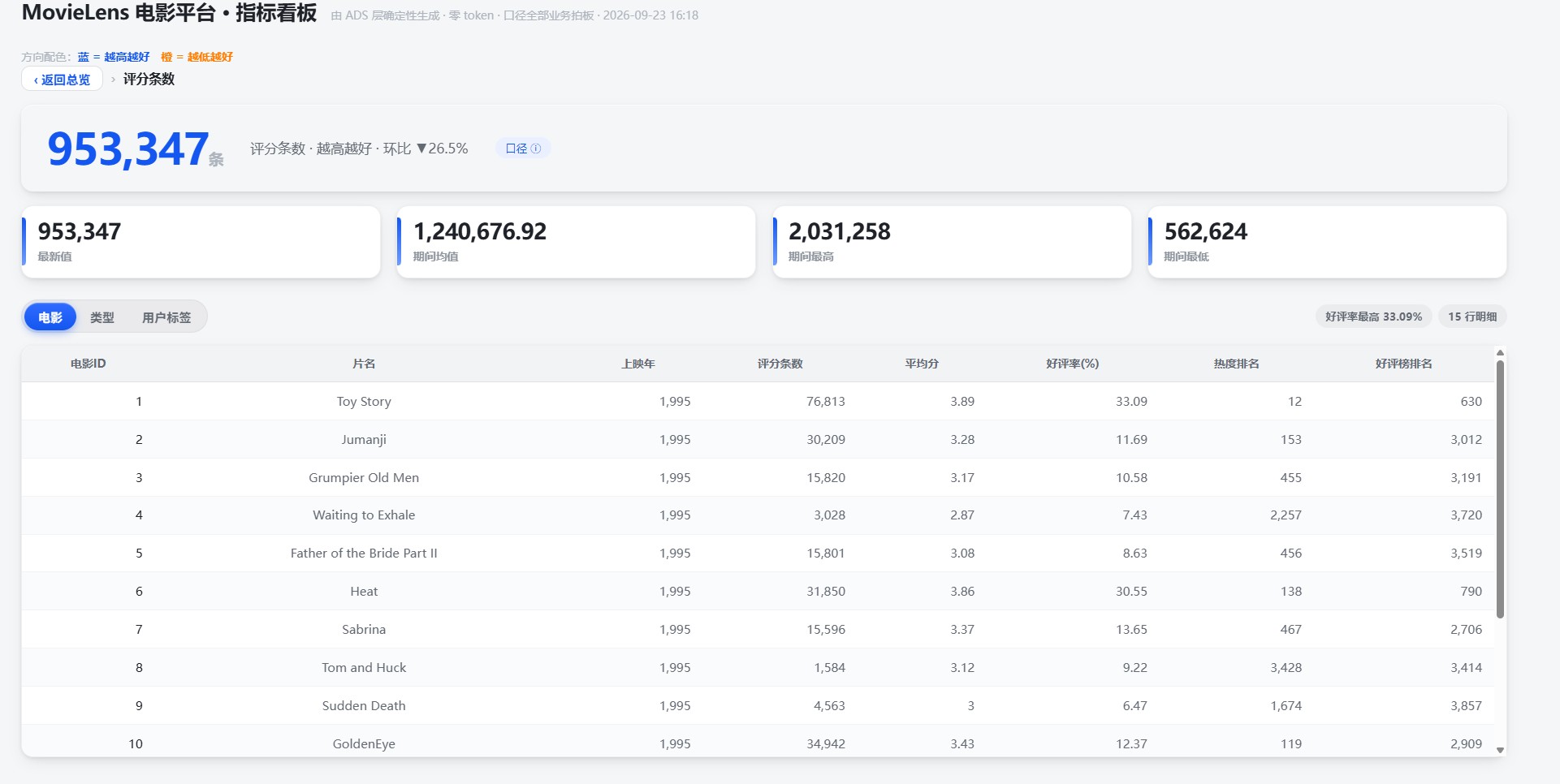Select the Sabrina title cell
Image resolution: width=1560 pixels, height=784 pixels.
[x=364, y=630]
